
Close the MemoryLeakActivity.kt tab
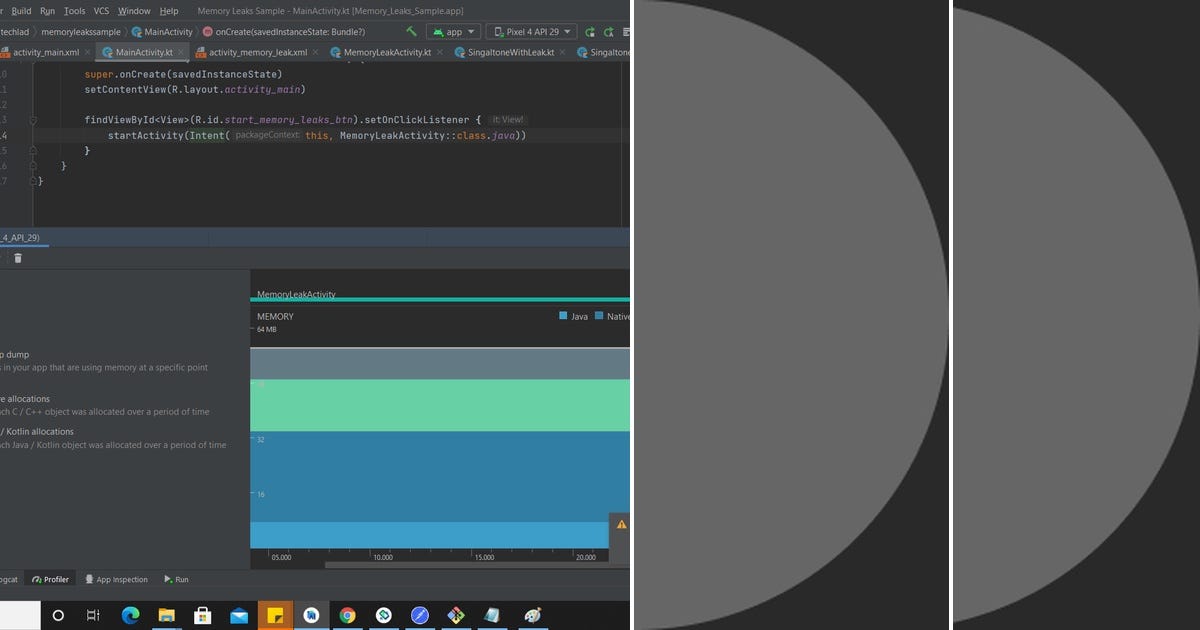click(441, 52)
